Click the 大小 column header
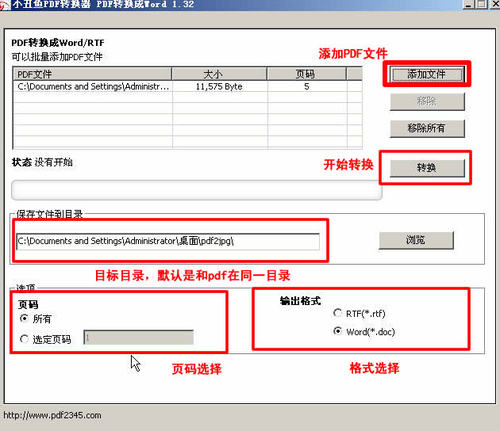Viewport: 500px width, 431px height. click(x=219, y=74)
